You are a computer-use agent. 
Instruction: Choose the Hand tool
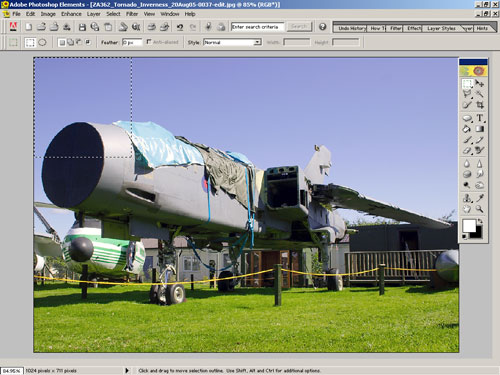click(x=467, y=209)
